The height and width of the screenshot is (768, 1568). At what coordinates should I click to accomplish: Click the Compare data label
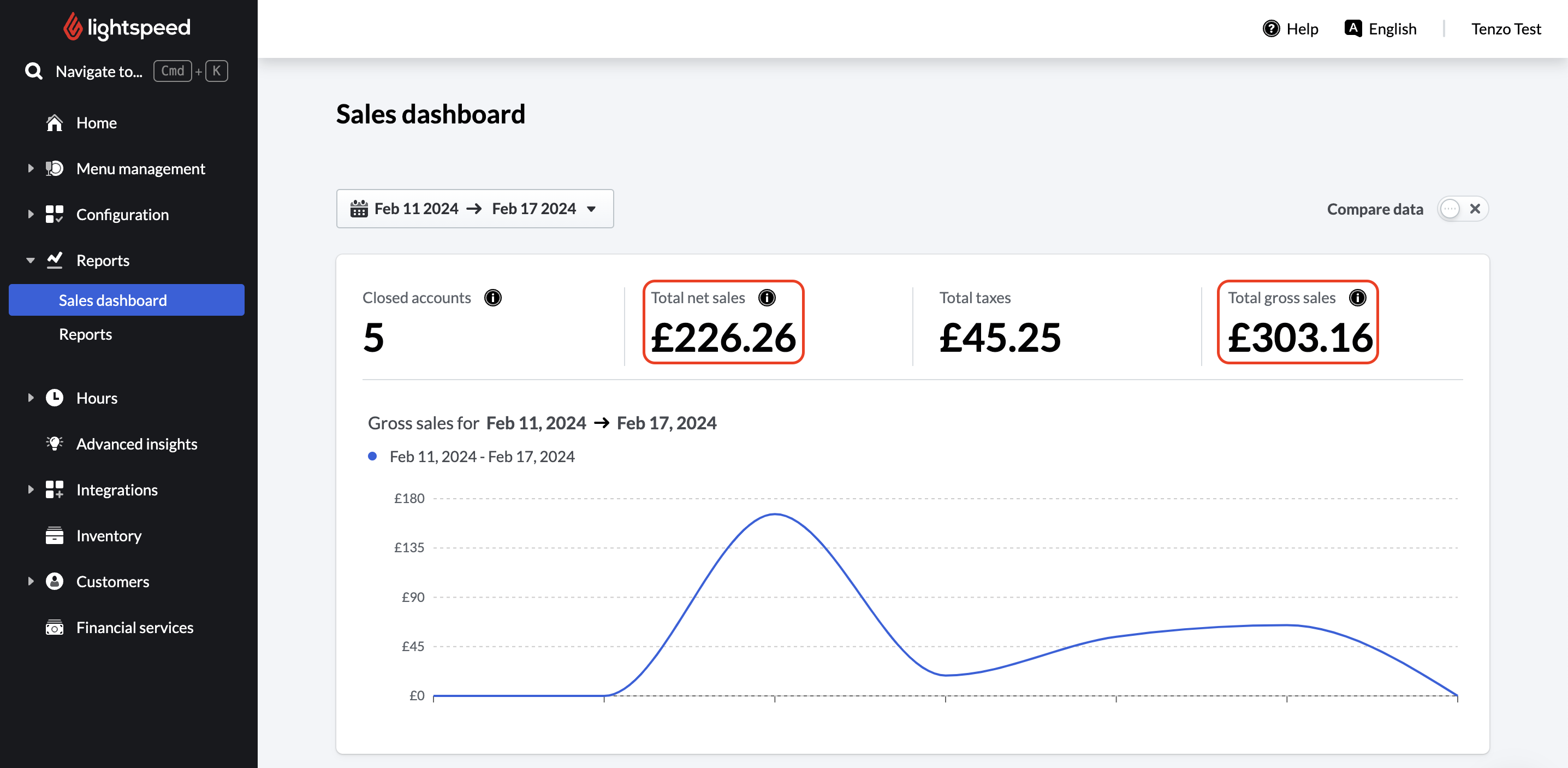tap(1375, 209)
